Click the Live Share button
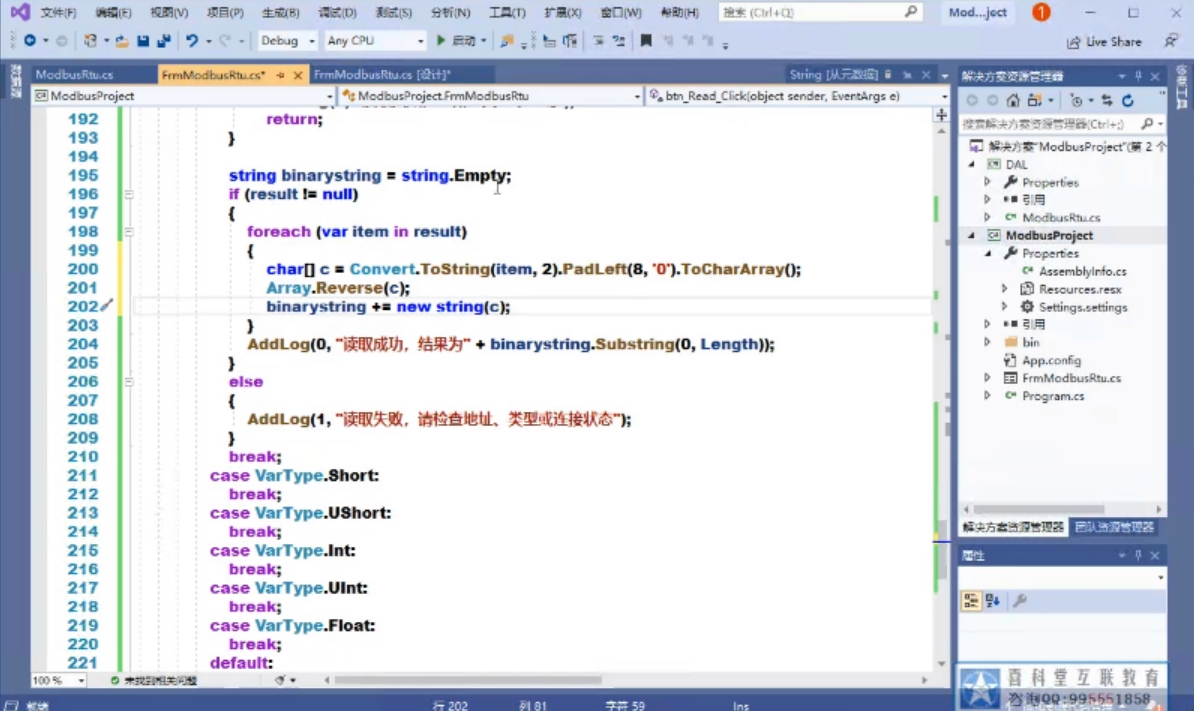Viewport: 1194px width, 711px height. [x=1104, y=42]
